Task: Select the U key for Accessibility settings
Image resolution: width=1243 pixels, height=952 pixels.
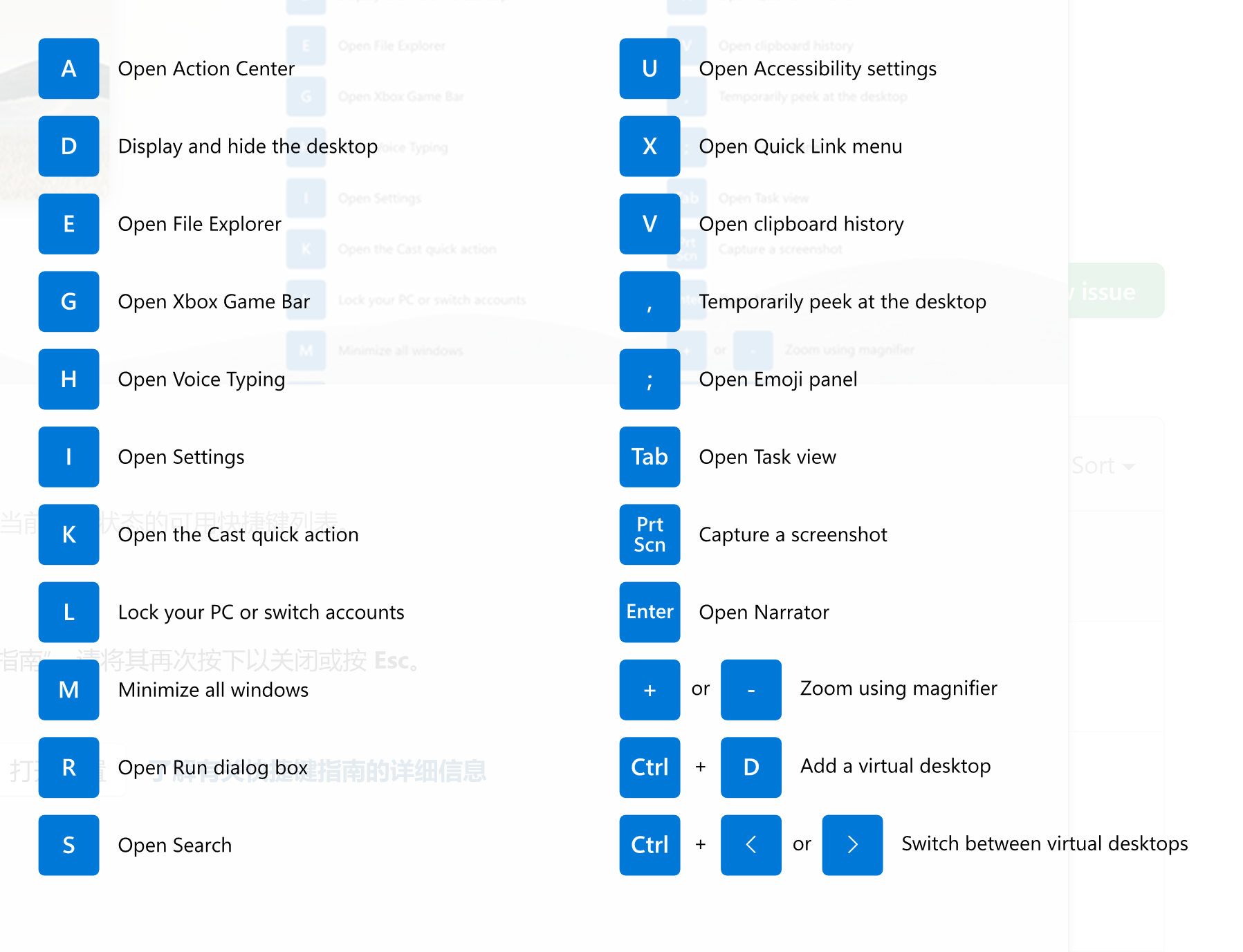Action: tap(649, 69)
